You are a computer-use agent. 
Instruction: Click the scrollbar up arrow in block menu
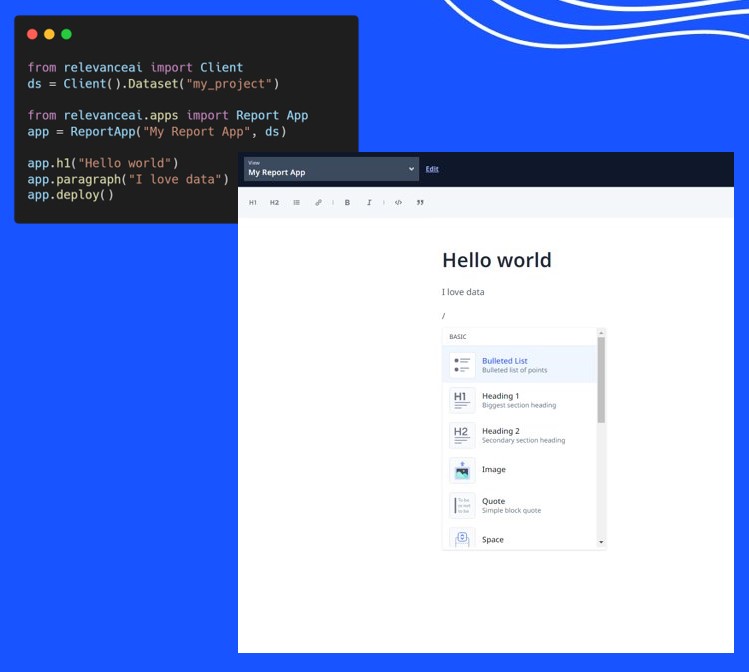pos(601,332)
